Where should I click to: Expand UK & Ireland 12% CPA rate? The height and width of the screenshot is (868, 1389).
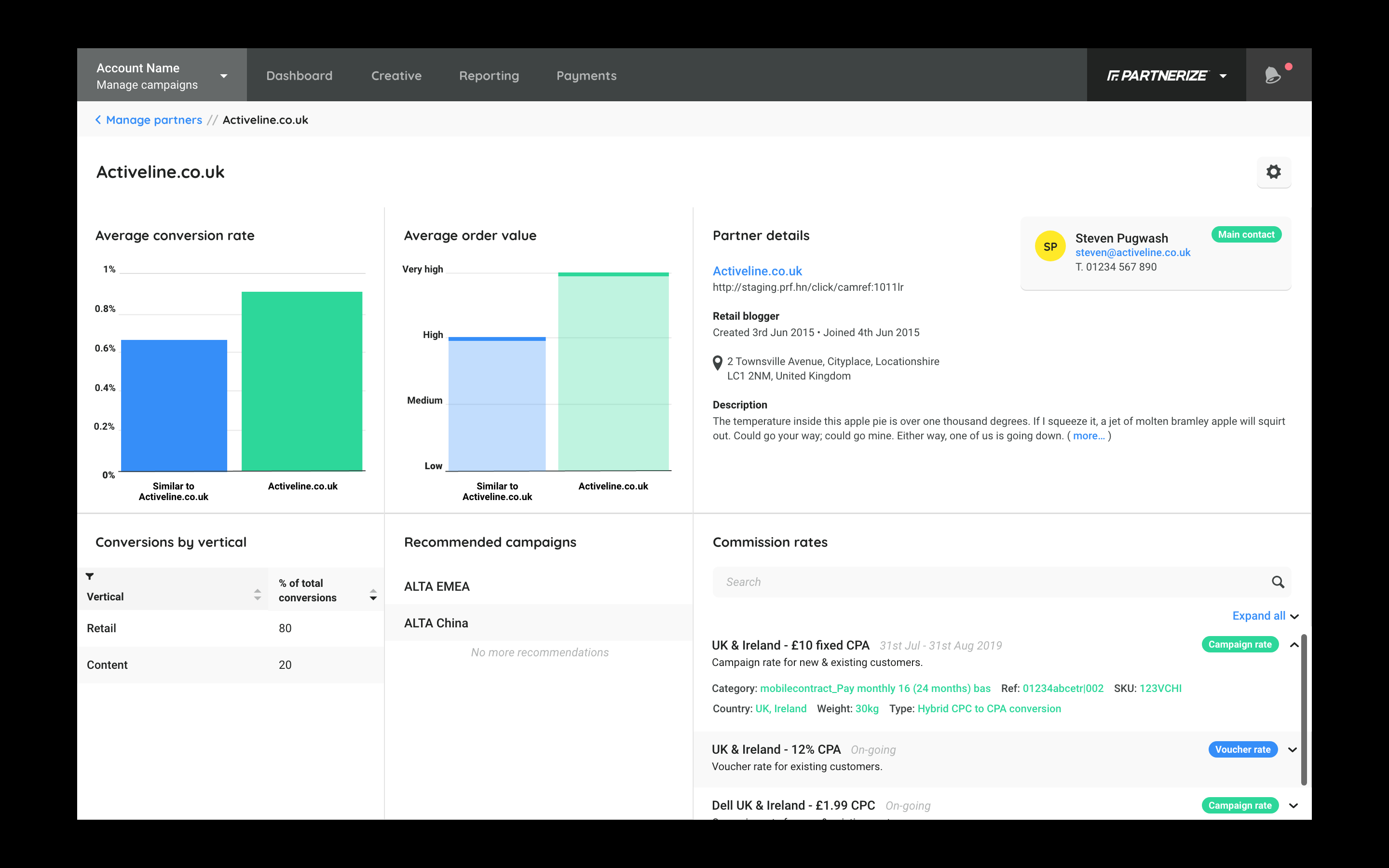point(1292,750)
